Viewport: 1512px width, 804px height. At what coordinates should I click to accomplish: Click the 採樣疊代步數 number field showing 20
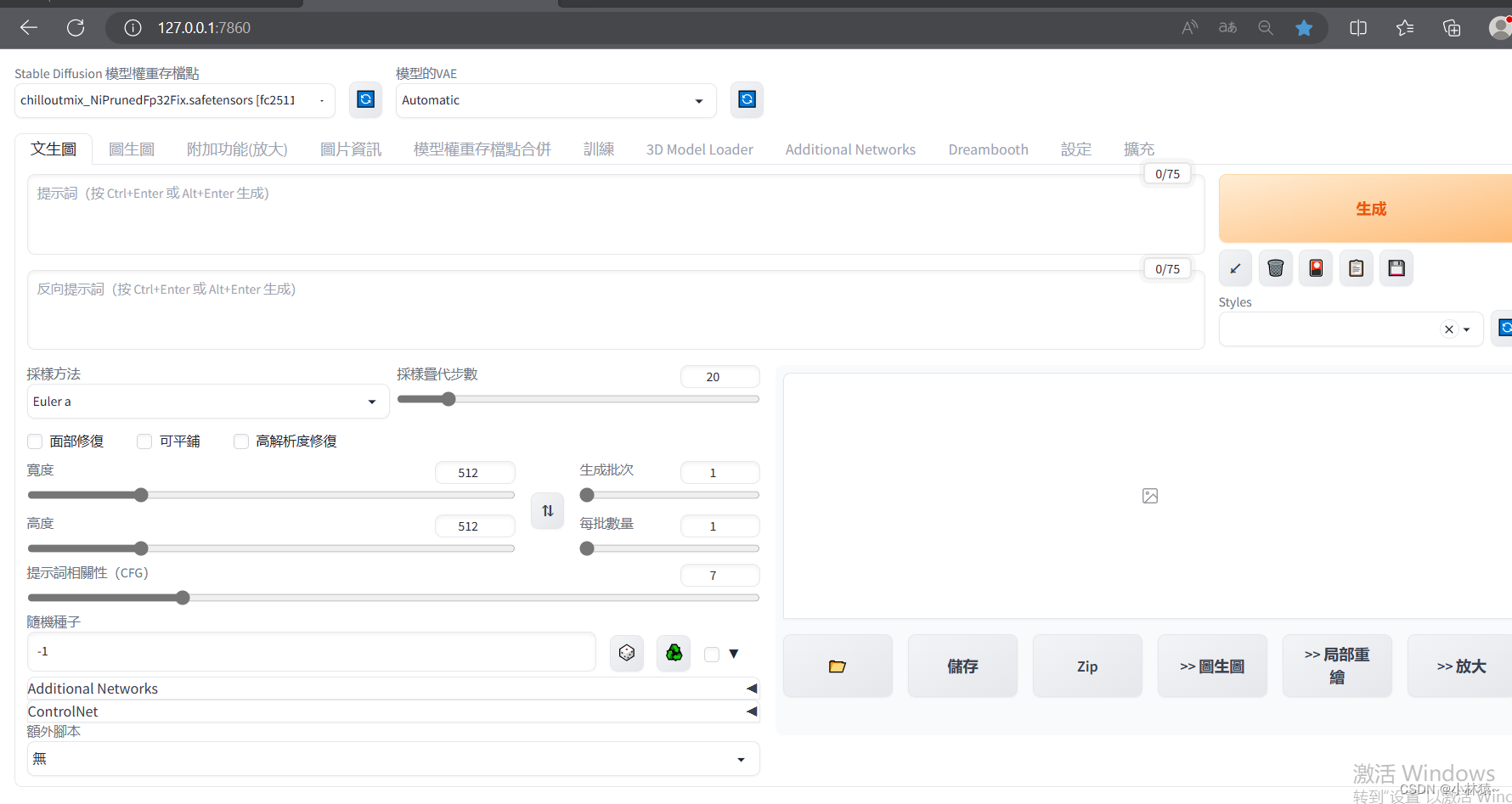tap(719, 377)
